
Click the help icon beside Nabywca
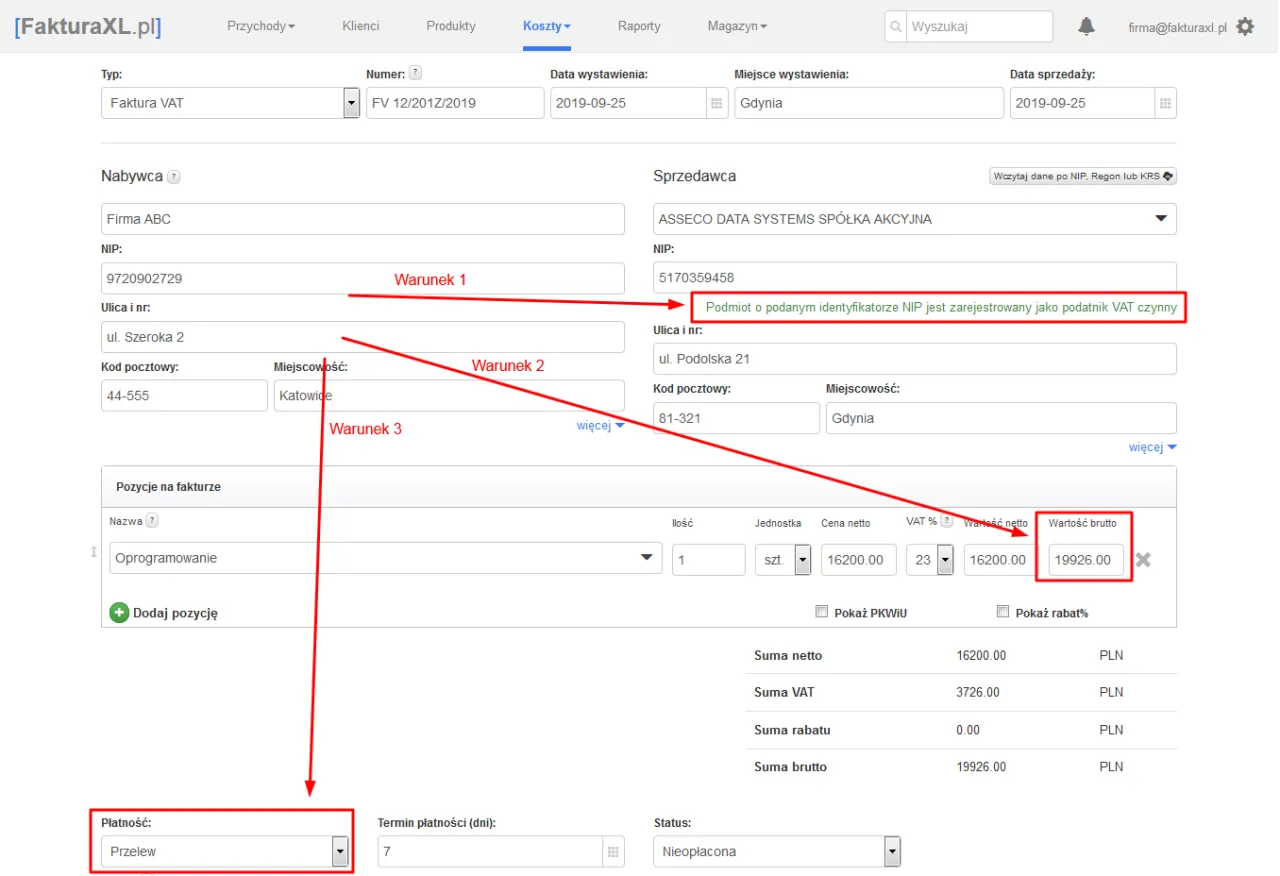[174, 177]
